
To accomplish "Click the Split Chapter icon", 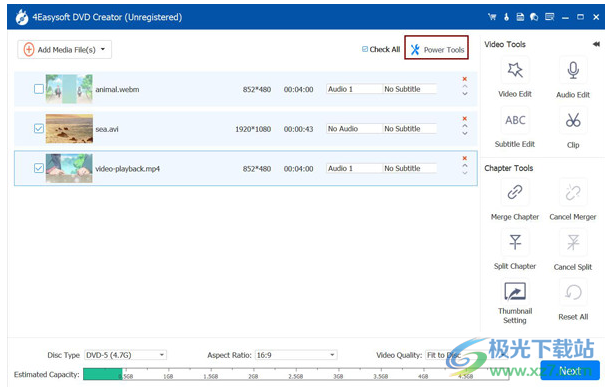I will [515, 242].
